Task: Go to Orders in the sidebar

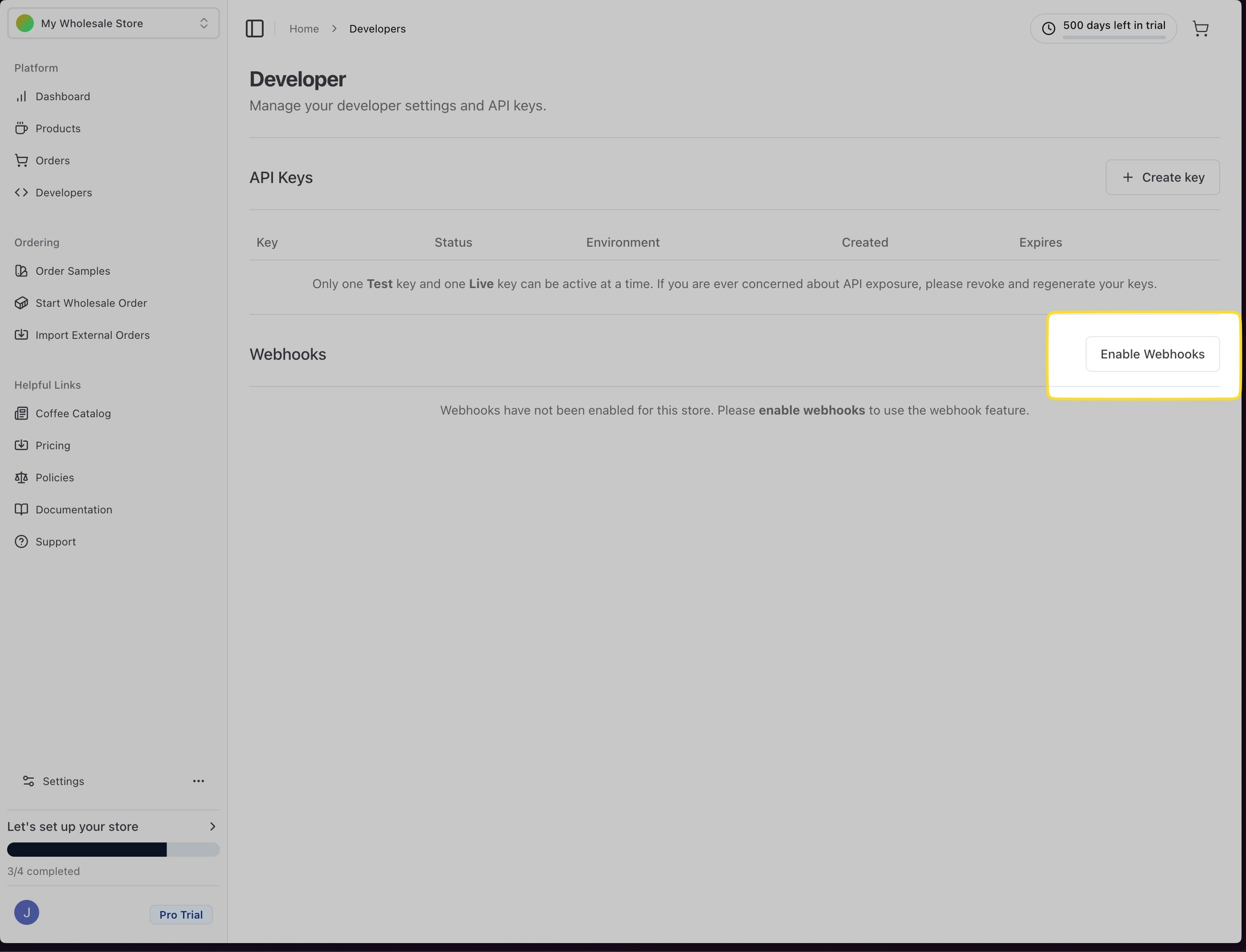Action: [x=53, y=161]
